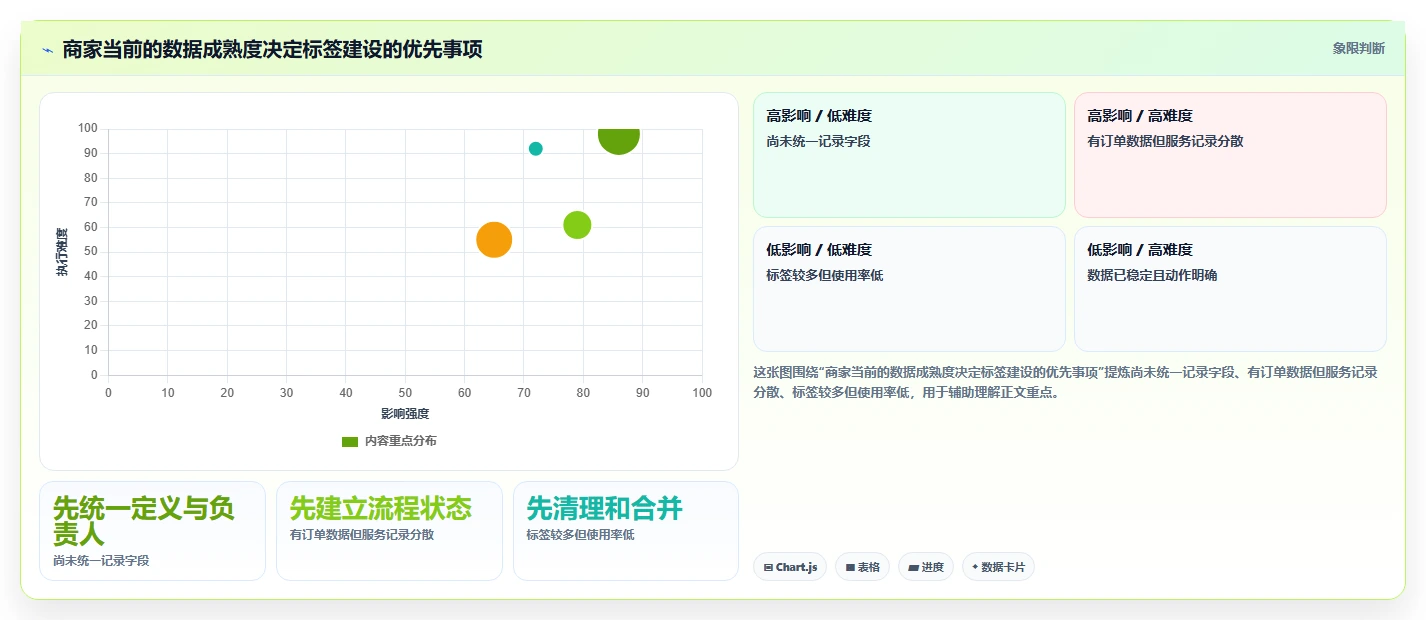Click 数据已稳定且动作明确 text
The width and height of the screenshot is (1426, 620).
click(1152, 275)
